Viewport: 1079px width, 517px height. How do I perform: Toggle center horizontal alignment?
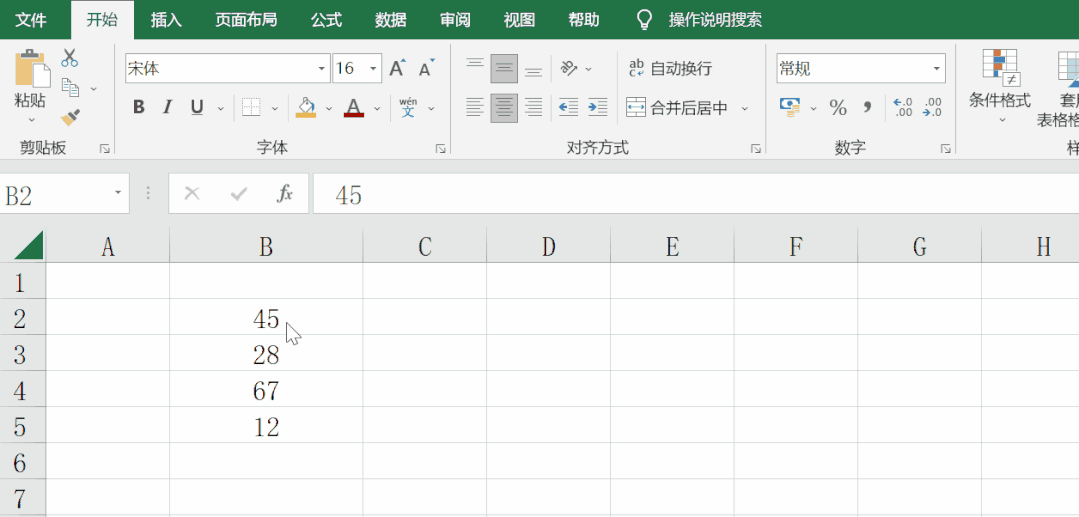pyautogui.click(x=504, y=107)
